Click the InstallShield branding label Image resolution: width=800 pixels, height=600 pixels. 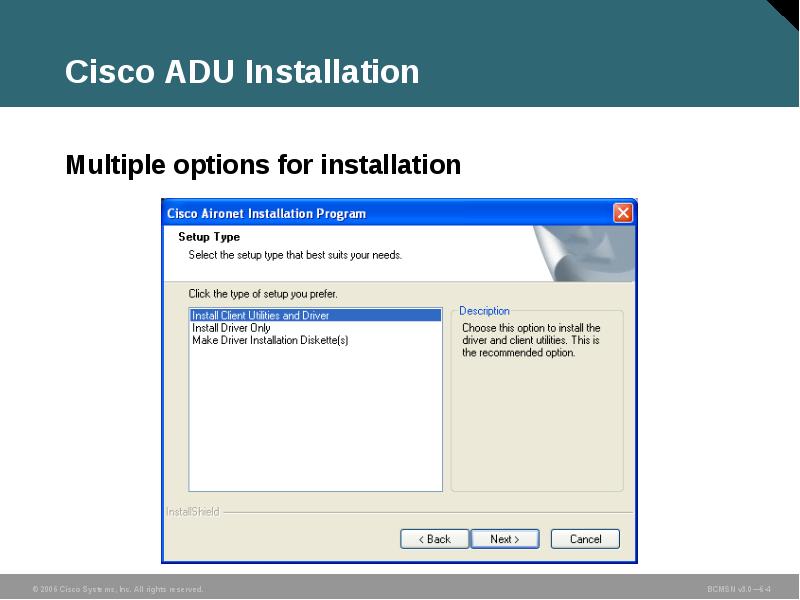coord(190,510)
